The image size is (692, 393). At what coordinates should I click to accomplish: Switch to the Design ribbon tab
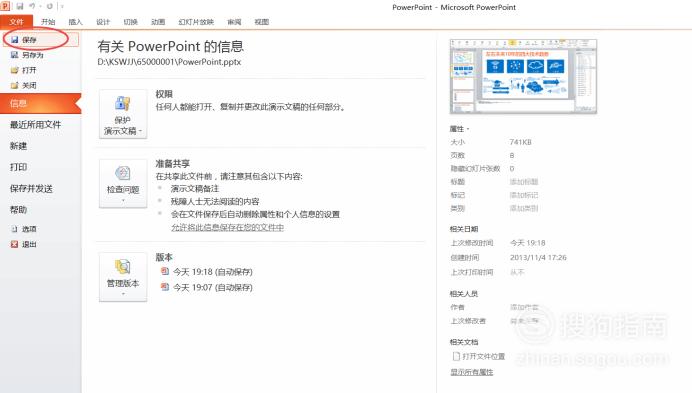tap(103, 22)
